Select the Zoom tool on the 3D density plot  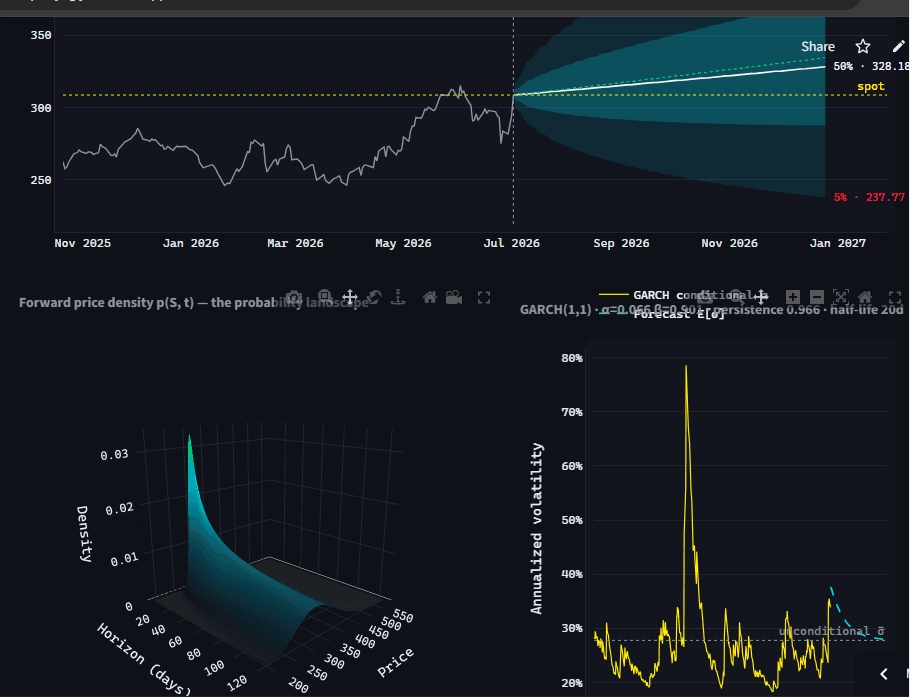(x=326, y=298)
